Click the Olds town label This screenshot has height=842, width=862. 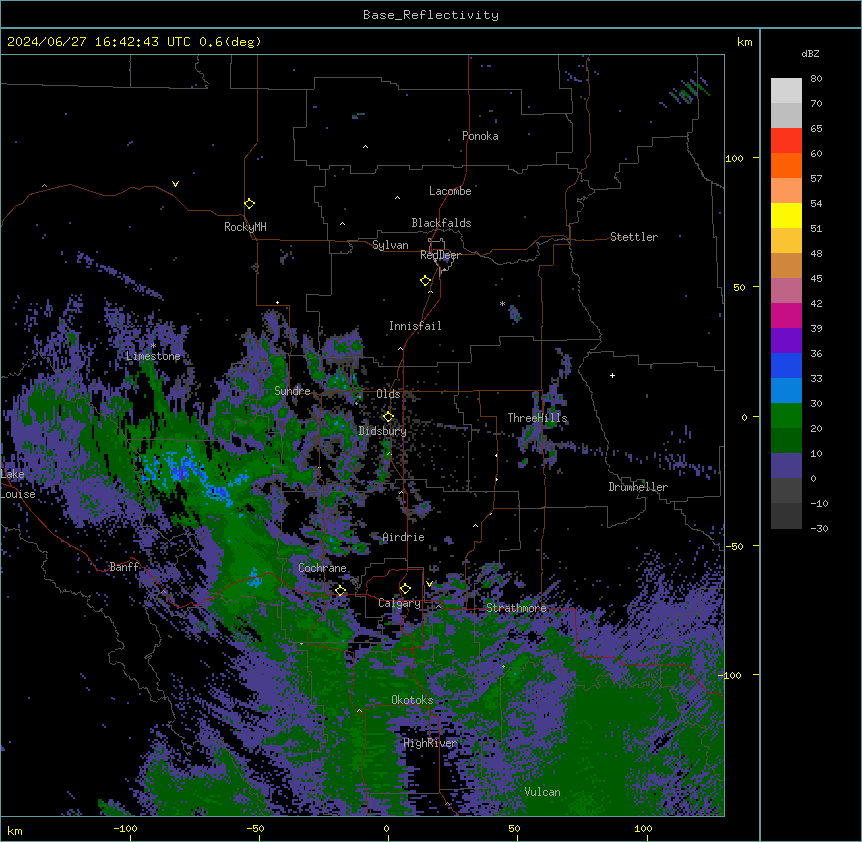pyautogui.click(x=388, y=394)
